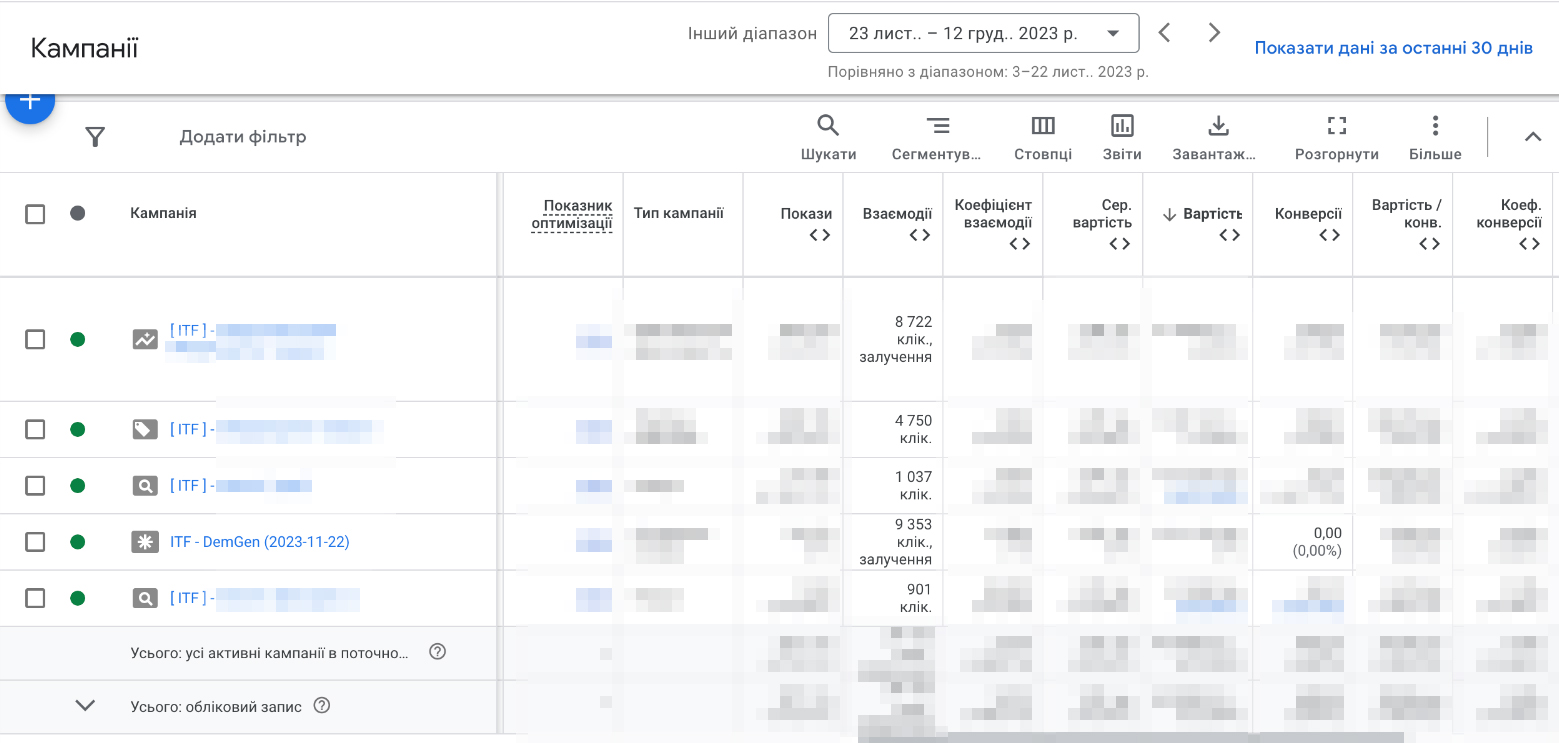Collapse the toolbar with the chevron-up arrow
This screenshot has height=743, width=1559.
click(x=1532, y=137)
